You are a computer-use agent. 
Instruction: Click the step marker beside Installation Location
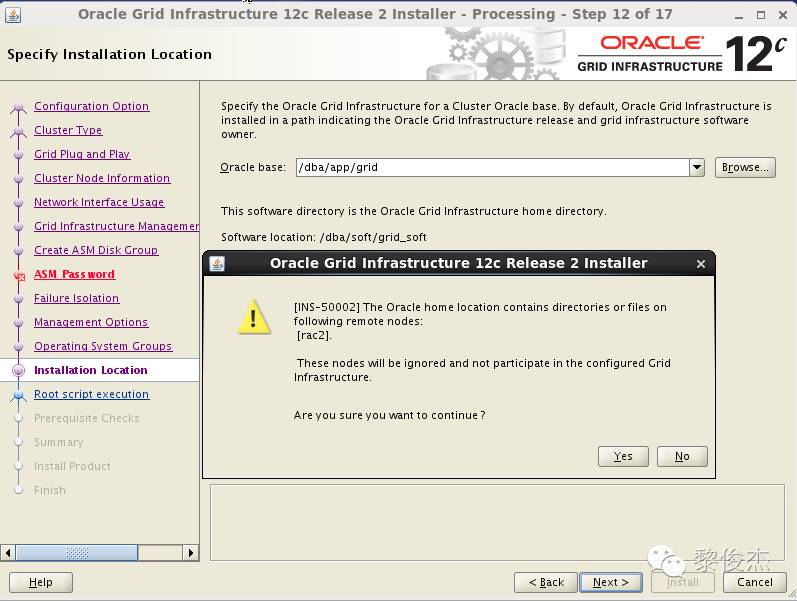[x=18, y=371]
